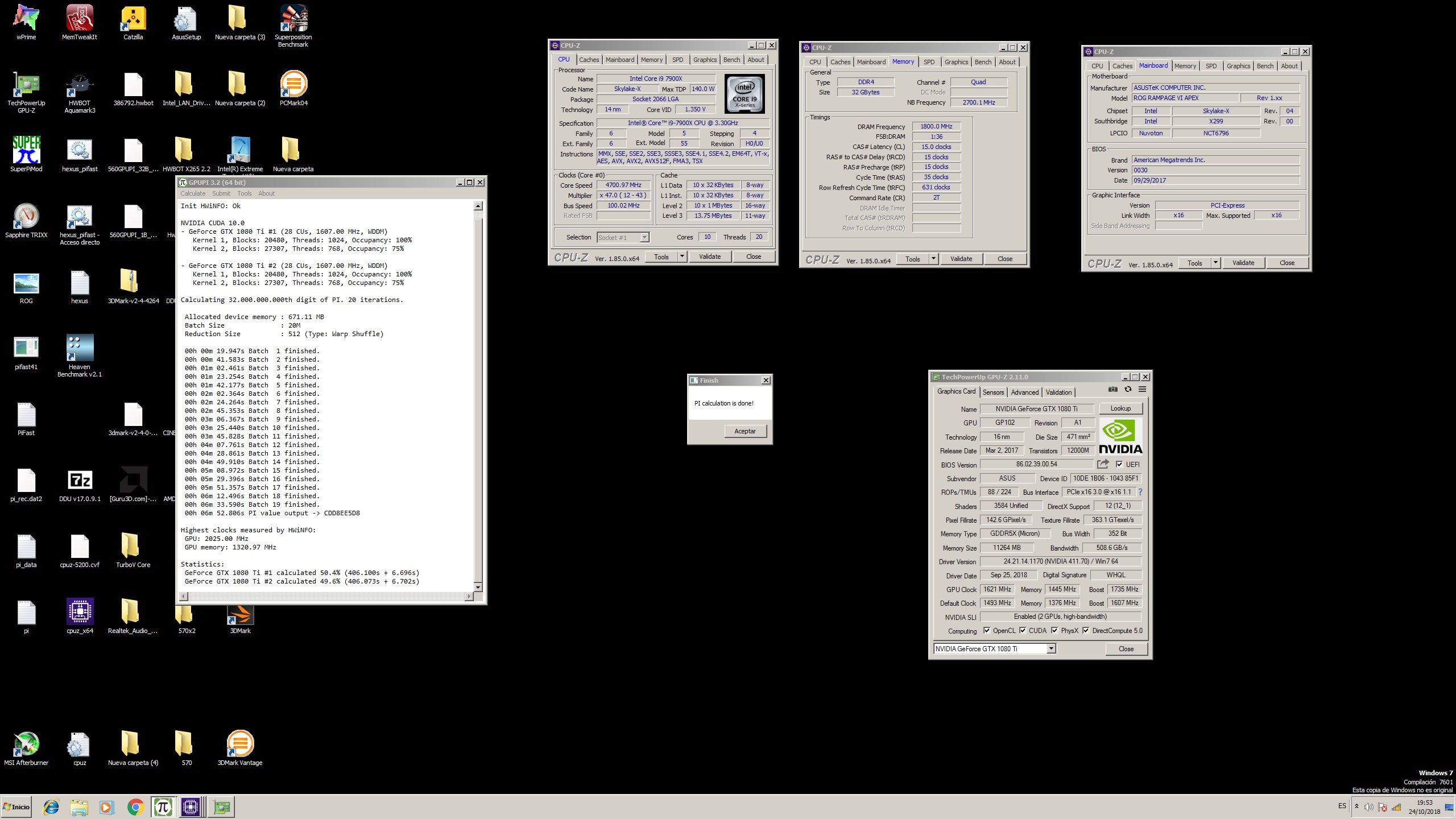Toggle the CUDA checkbox in GPU-Z
This screenshot has height=819, width=1456.
click(x=1023, y=630)
